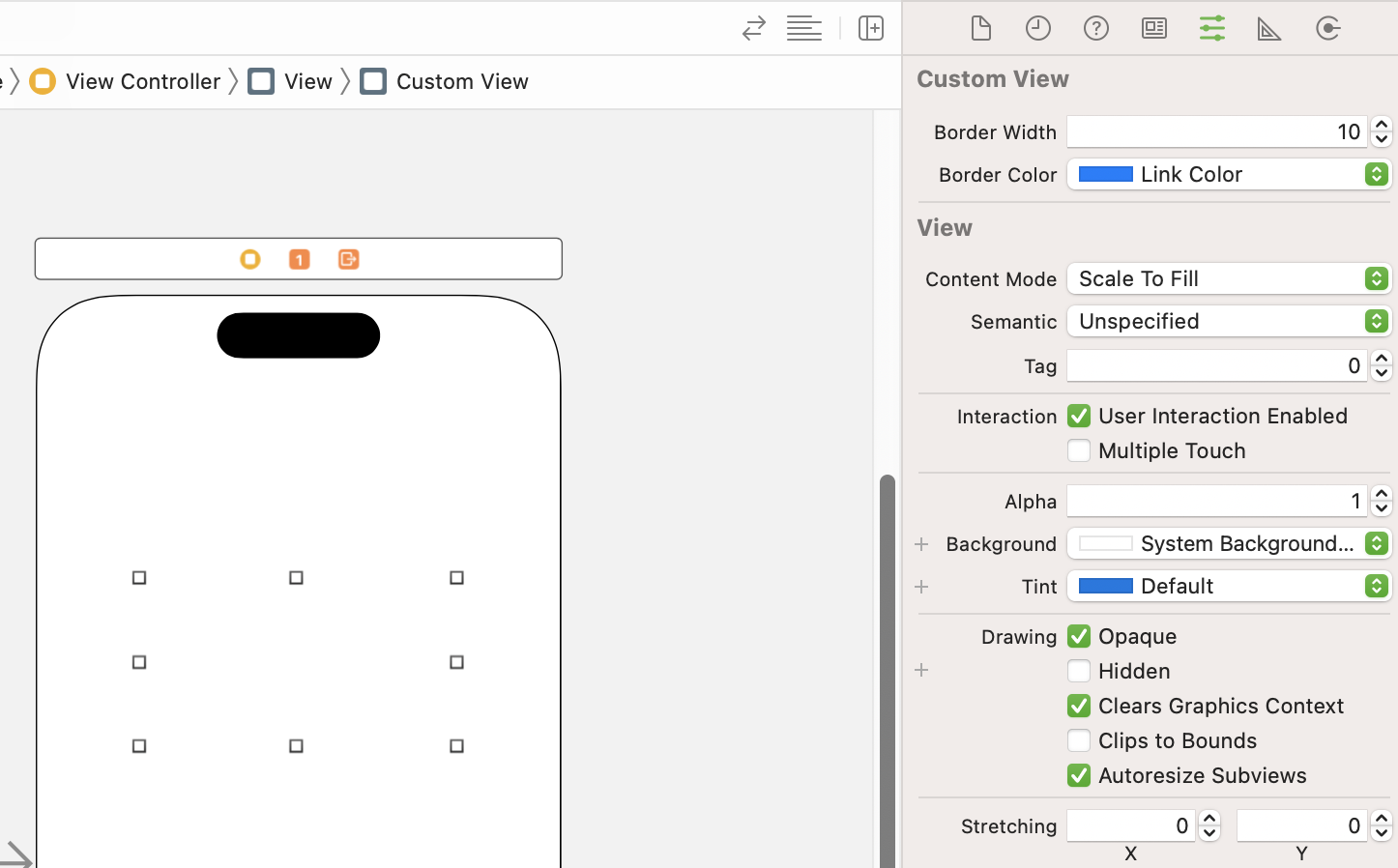Toggle Clears Graphics Context checkbox
This screenshot has height=868, width=1398.
pyautogui.click(x=1079, y=706)
